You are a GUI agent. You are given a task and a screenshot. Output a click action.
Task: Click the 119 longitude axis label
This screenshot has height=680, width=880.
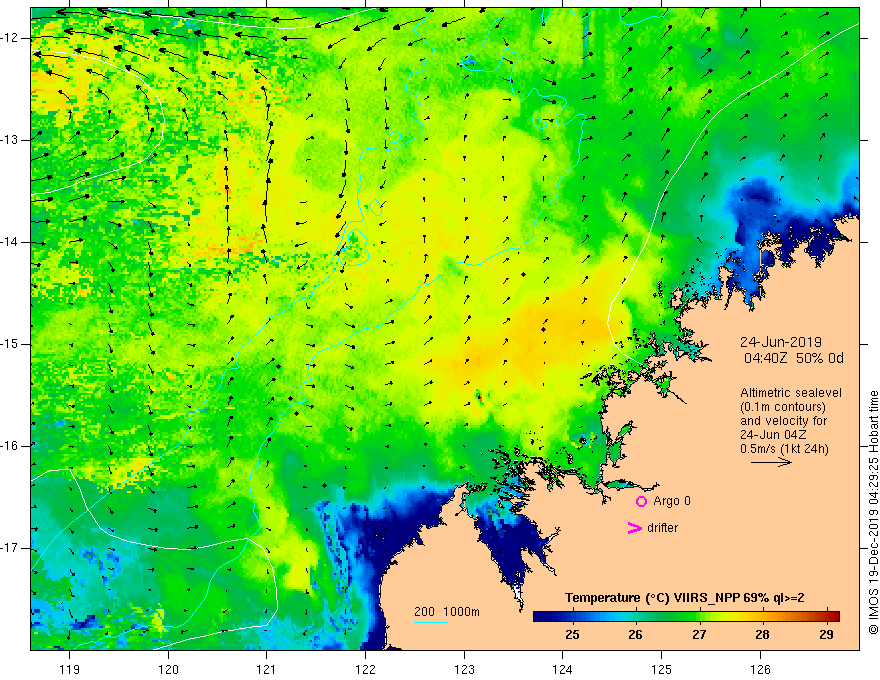click(x=70, y=669)
